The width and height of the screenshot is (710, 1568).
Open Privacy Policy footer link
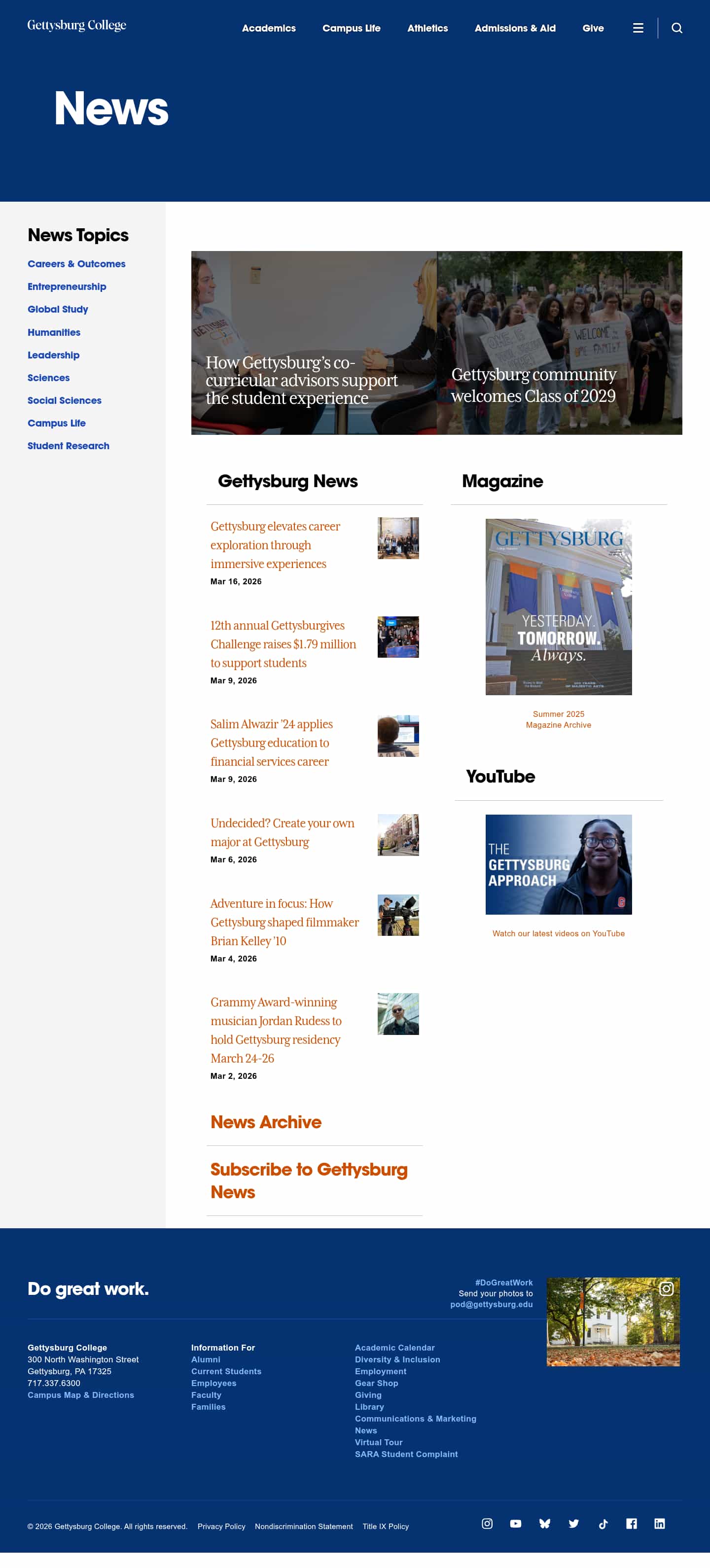pos(221,1527)
